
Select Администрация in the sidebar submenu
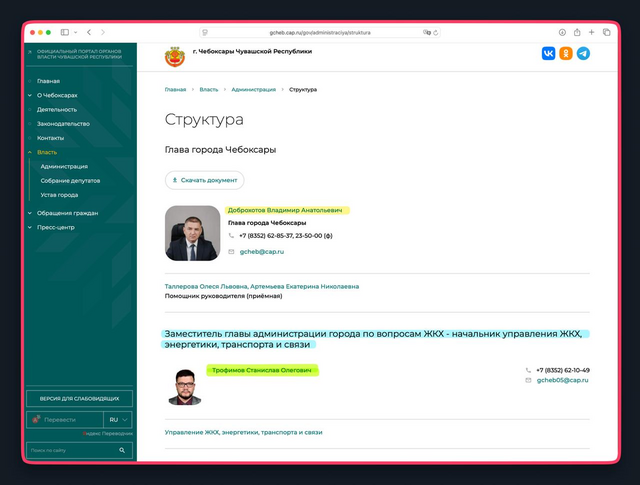[x=64, y=166]
